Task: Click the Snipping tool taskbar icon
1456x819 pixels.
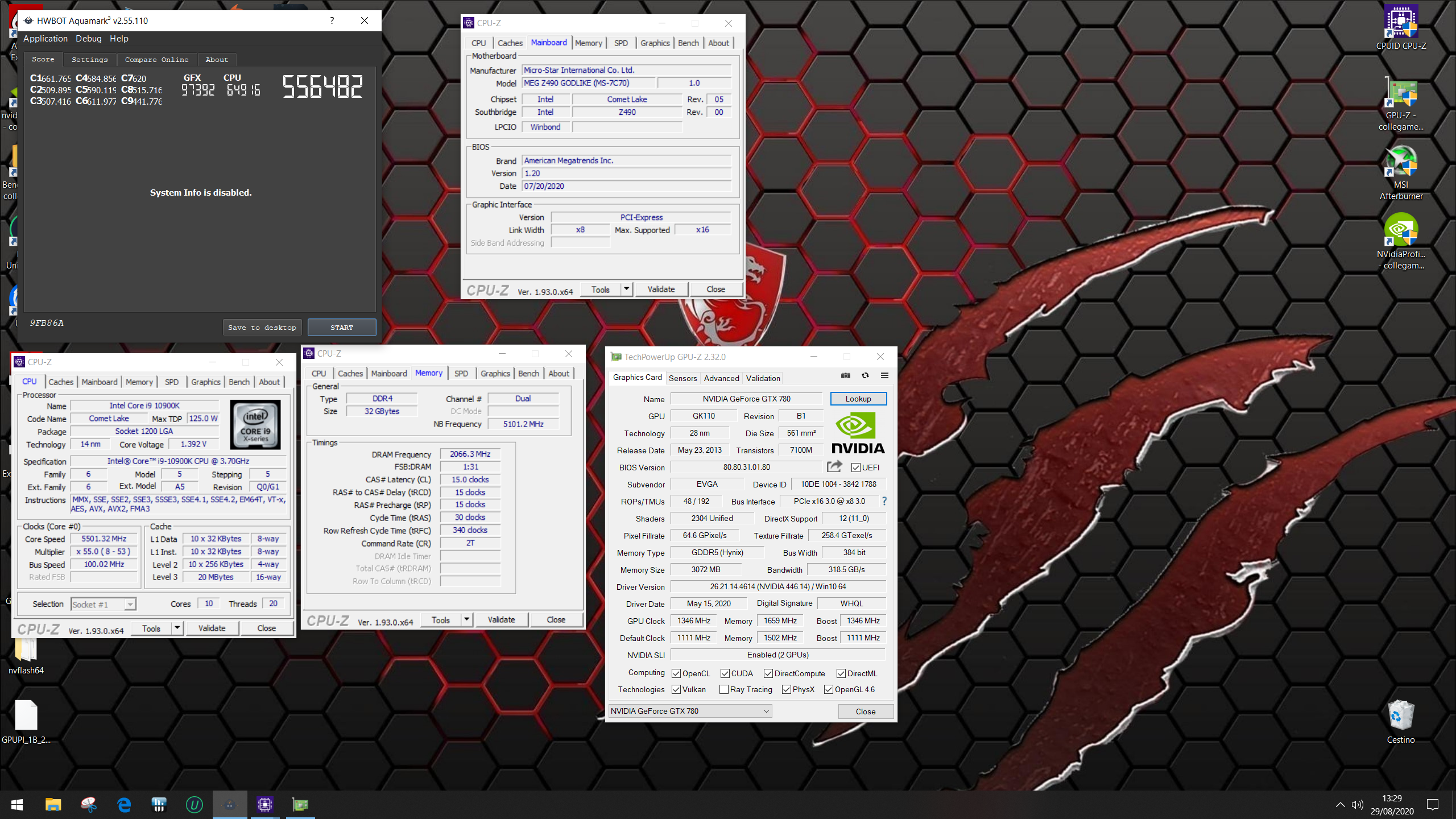Action: click(x=88, y=805)
